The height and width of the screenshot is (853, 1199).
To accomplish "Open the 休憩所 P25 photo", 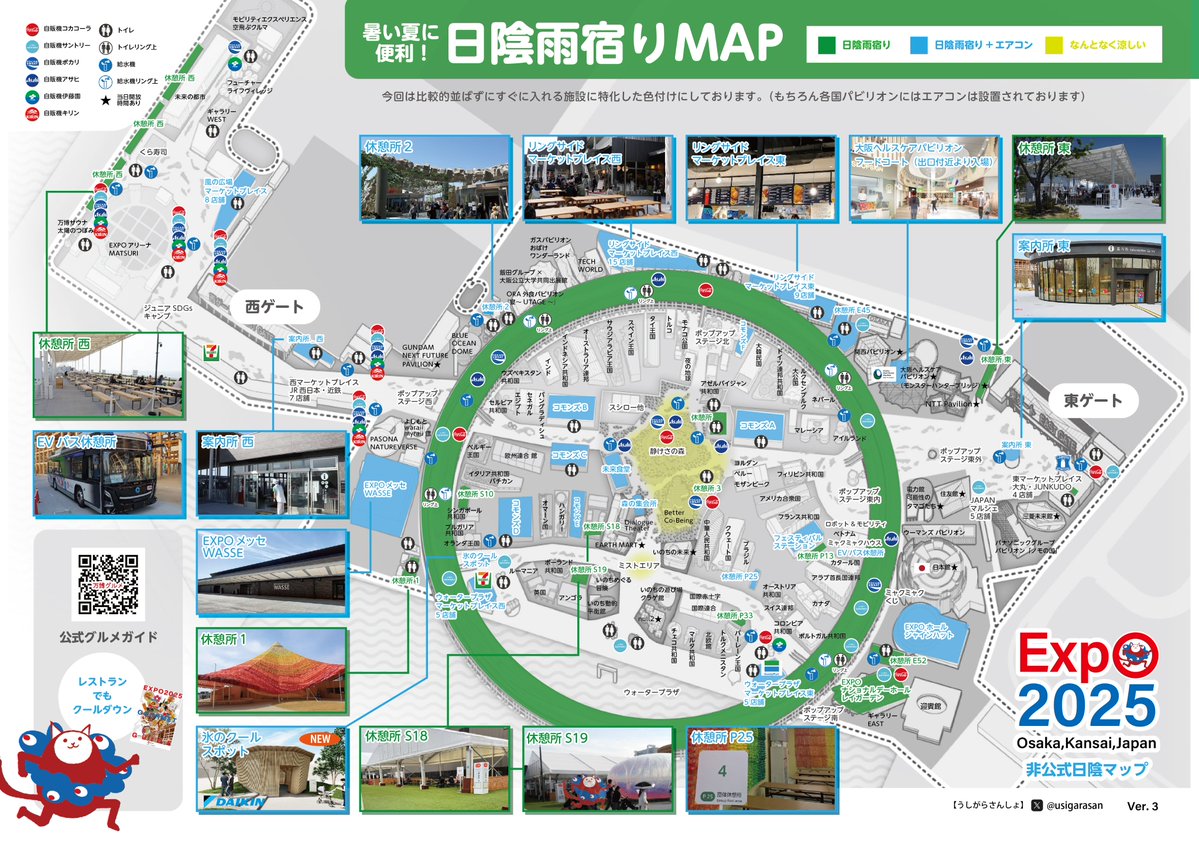I will (x=762, y=770).
